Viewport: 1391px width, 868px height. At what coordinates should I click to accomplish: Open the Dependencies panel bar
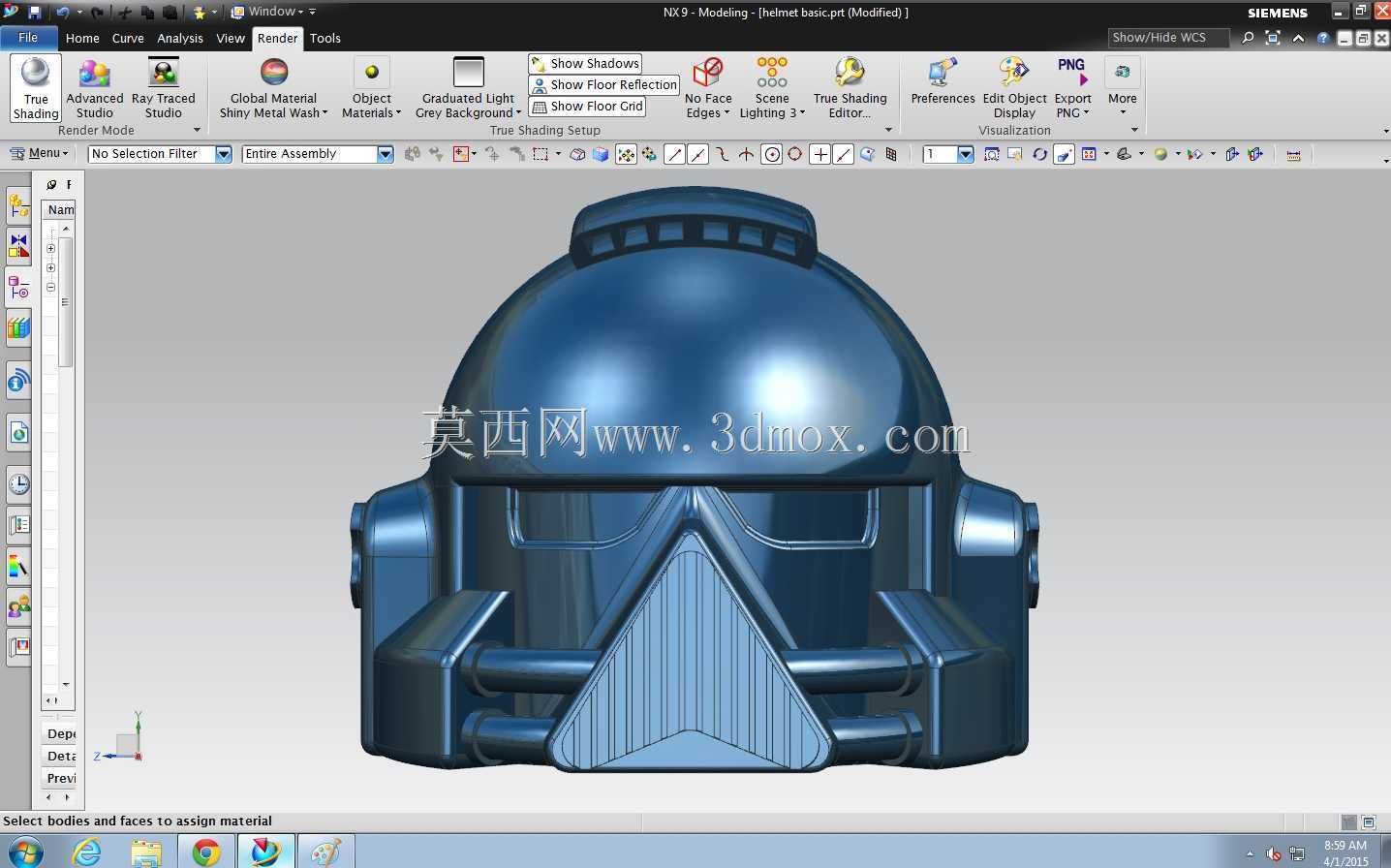coord(59,733)
